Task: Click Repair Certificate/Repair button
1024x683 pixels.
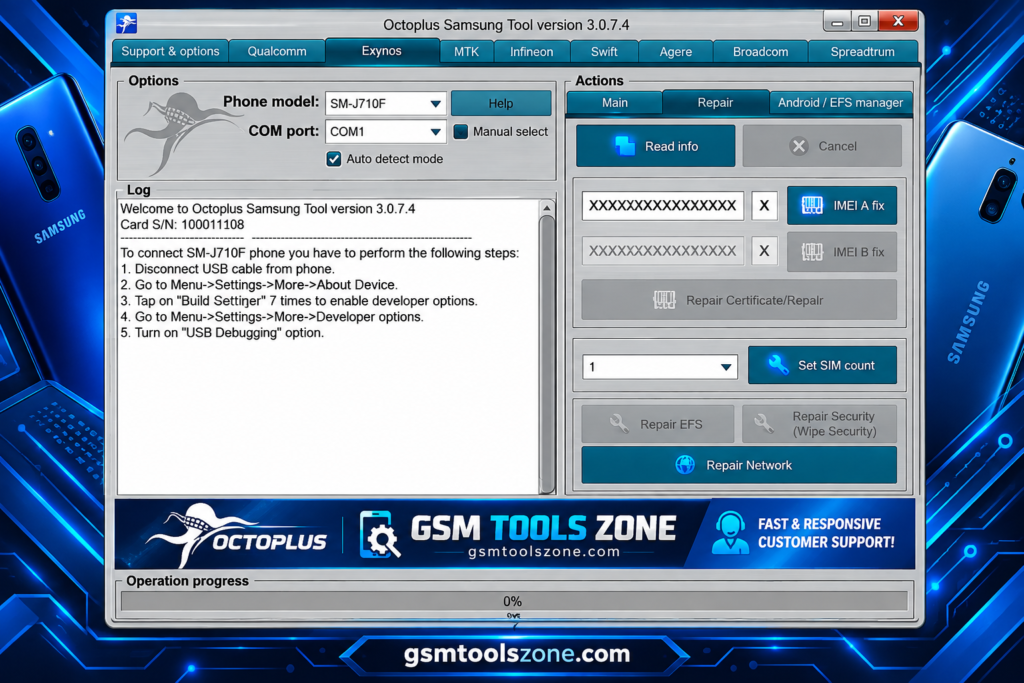Action: pos(739,300)
